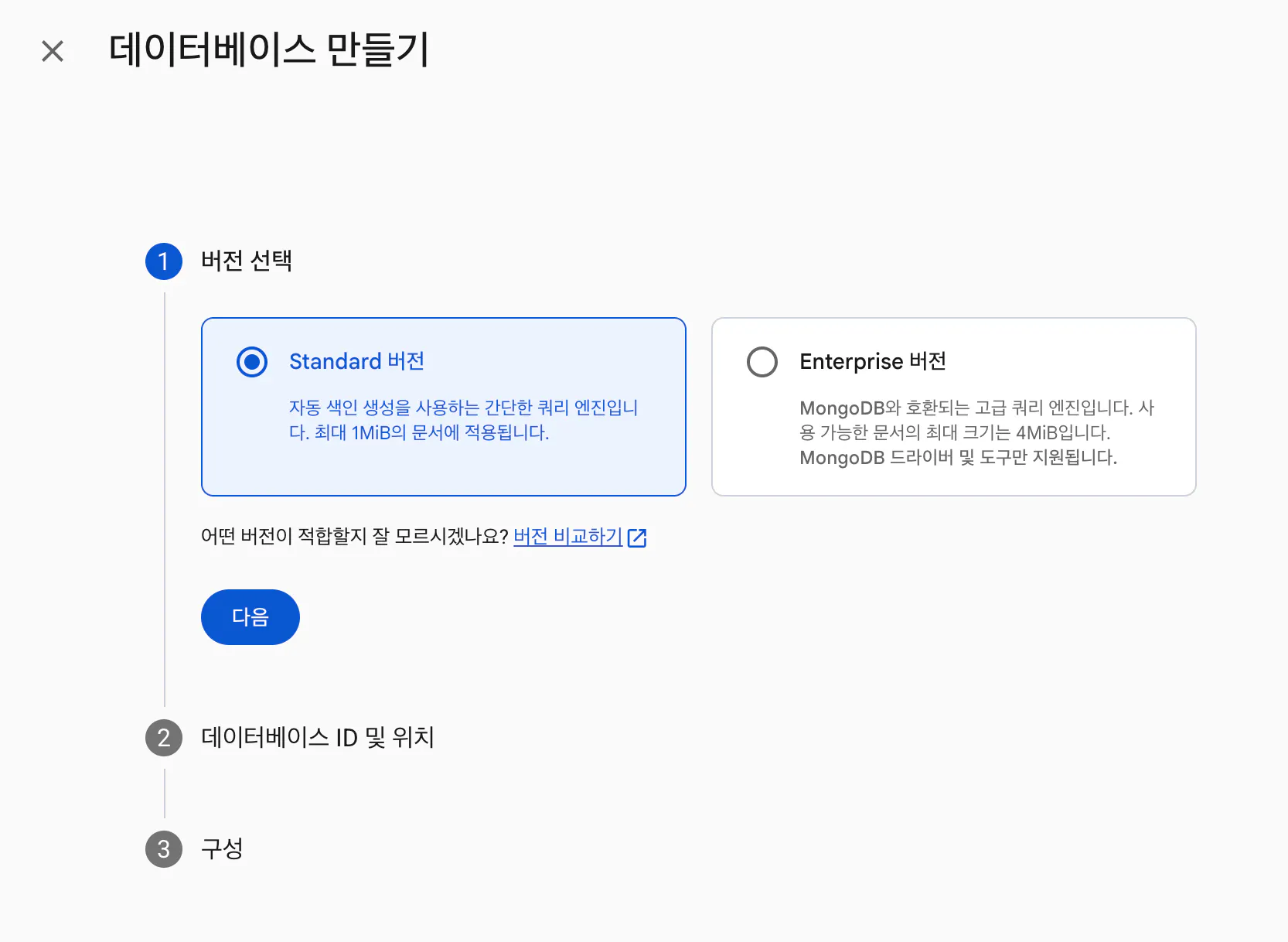Collapse the 버전 선택 step header

(x=247, y=261)
